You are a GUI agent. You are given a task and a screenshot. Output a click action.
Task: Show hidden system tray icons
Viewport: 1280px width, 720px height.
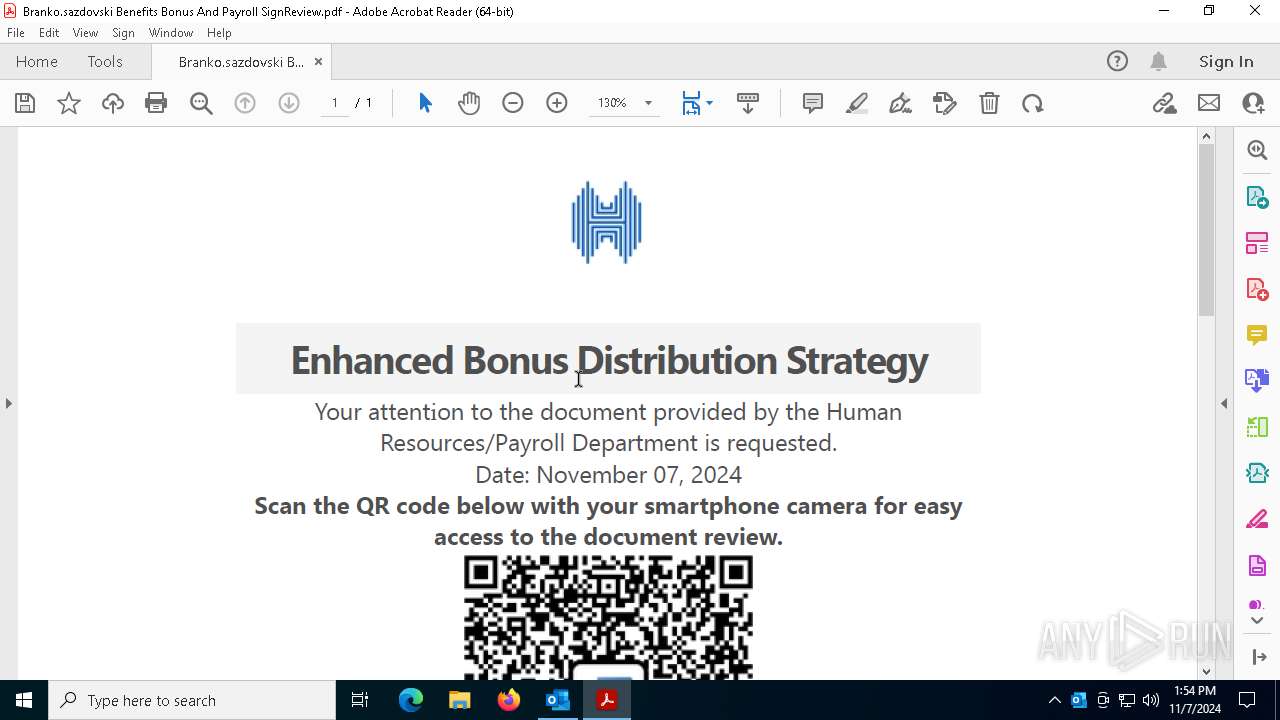tap(1054, 700)
